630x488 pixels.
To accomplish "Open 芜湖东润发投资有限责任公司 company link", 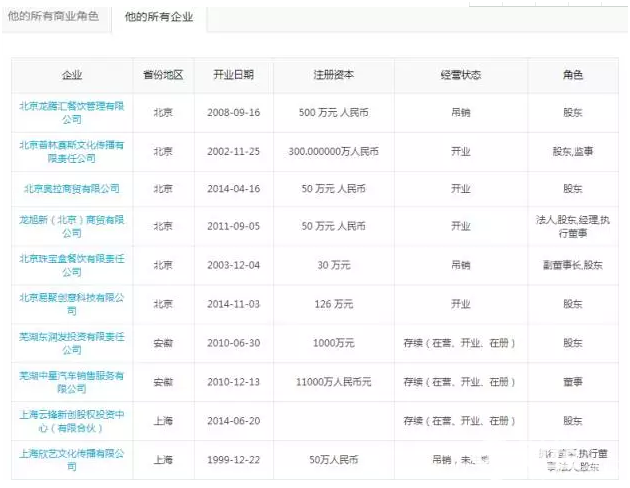I will pyautogui.click(x=72, y=343).
